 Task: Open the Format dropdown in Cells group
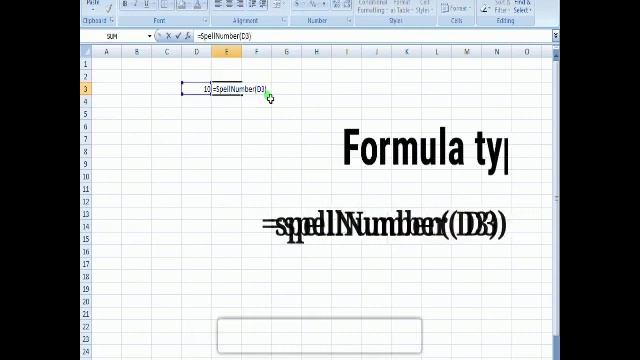456,8
